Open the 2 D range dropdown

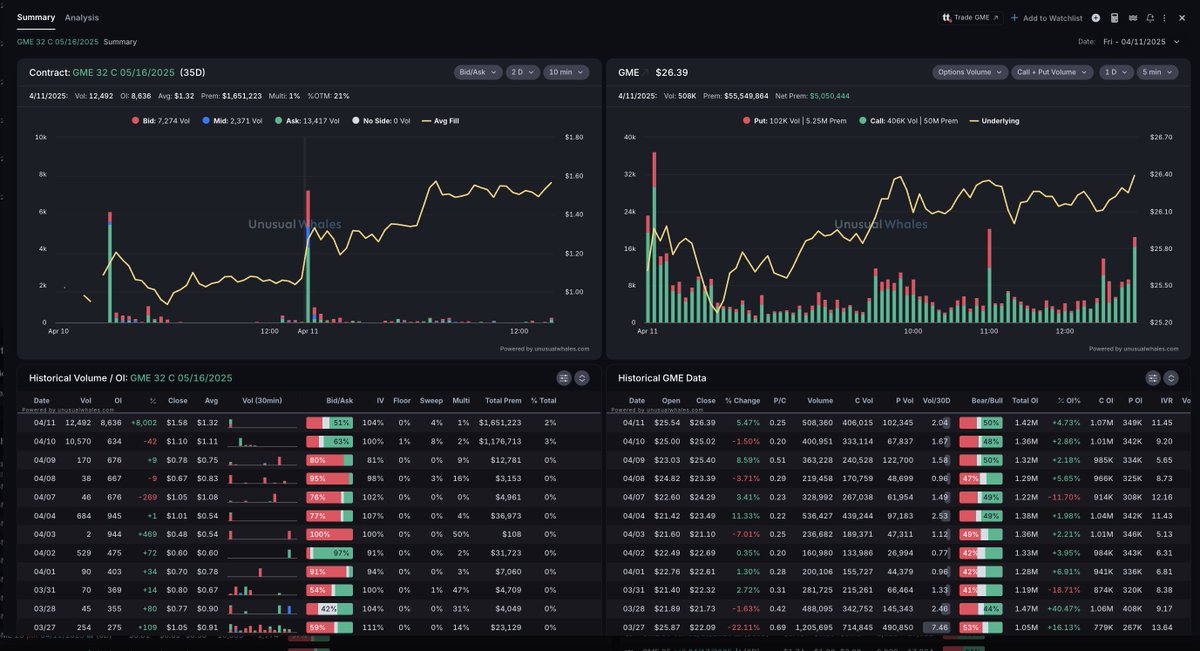pyautogui.click(x=523, y=72)
